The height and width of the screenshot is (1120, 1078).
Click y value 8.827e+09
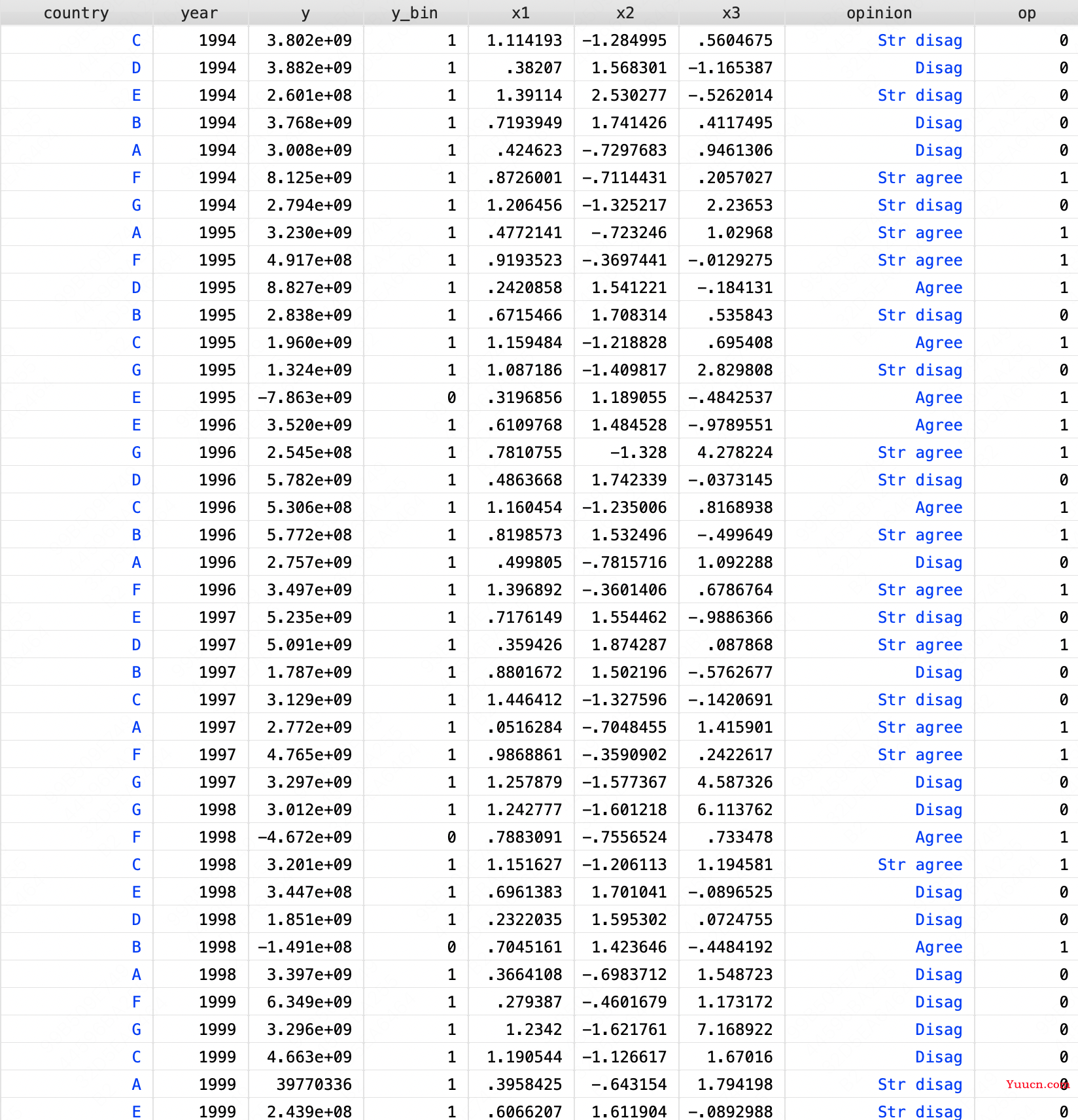click(309, 288)
